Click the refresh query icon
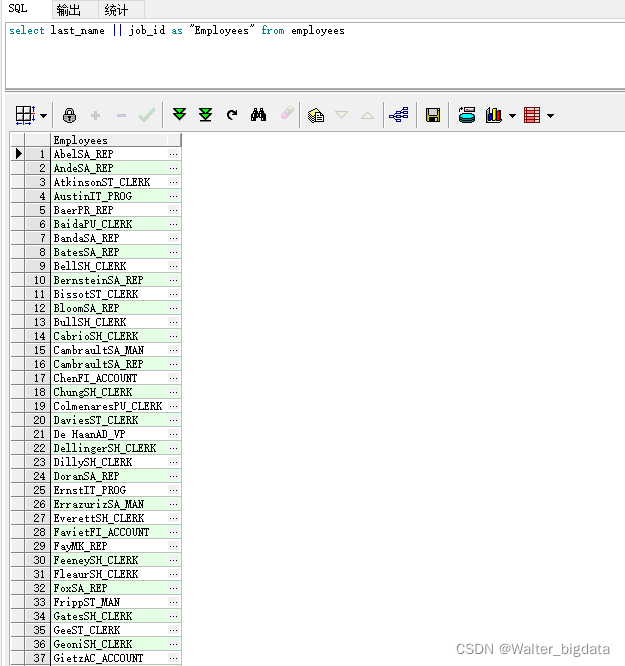625x666 pixels. point(232,115)
